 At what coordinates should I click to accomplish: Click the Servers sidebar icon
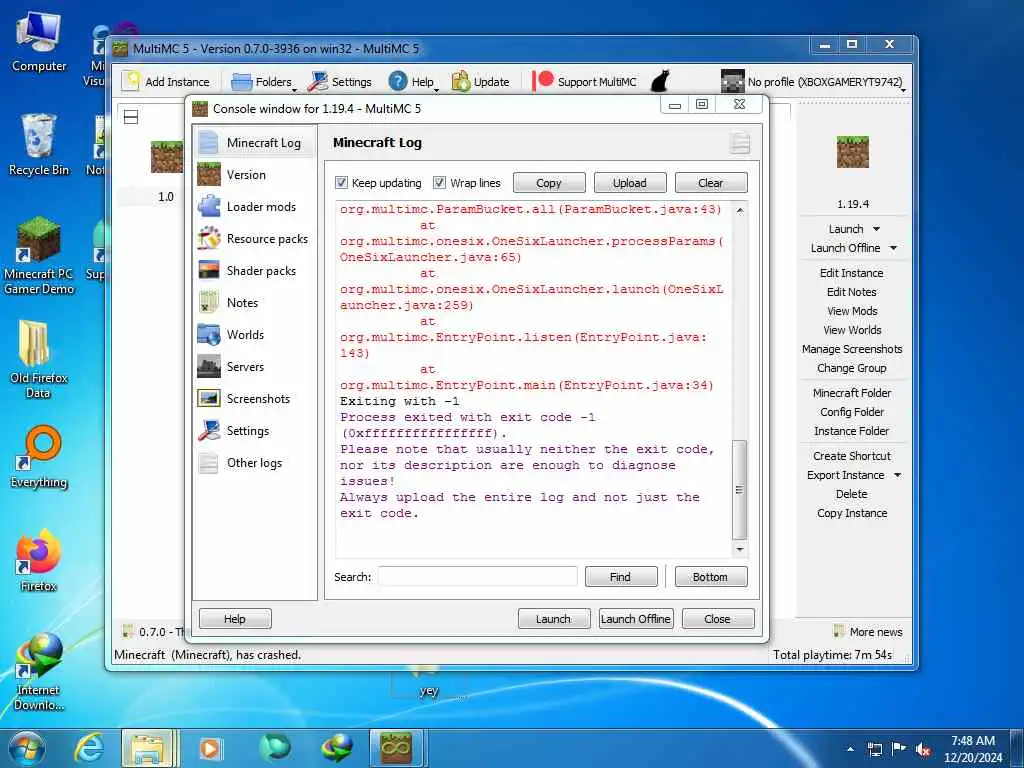pyautogui.click(x=209, y=366)
